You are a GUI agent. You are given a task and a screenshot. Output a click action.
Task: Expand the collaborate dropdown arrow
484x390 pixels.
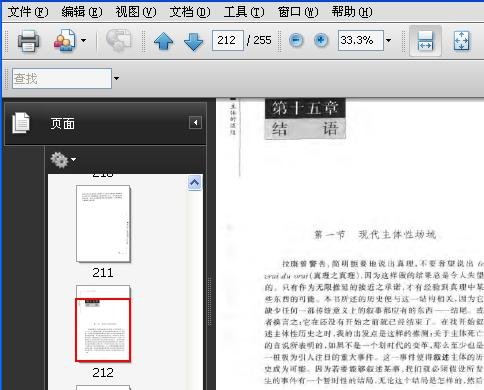pyautogui.click(x=83, y=41)
